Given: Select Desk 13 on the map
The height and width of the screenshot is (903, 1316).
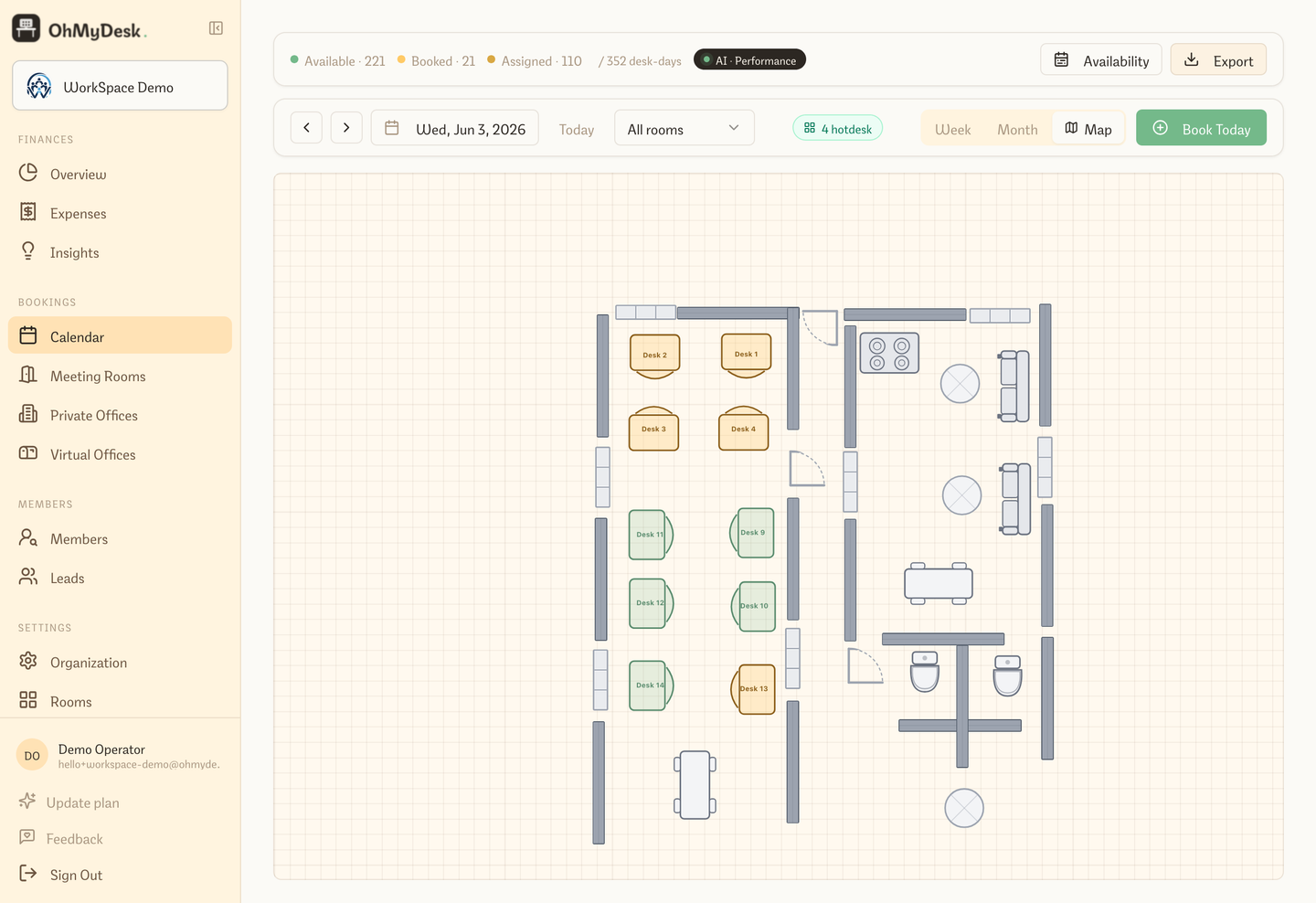Looking at the screenshot, I should pos(754,689).
